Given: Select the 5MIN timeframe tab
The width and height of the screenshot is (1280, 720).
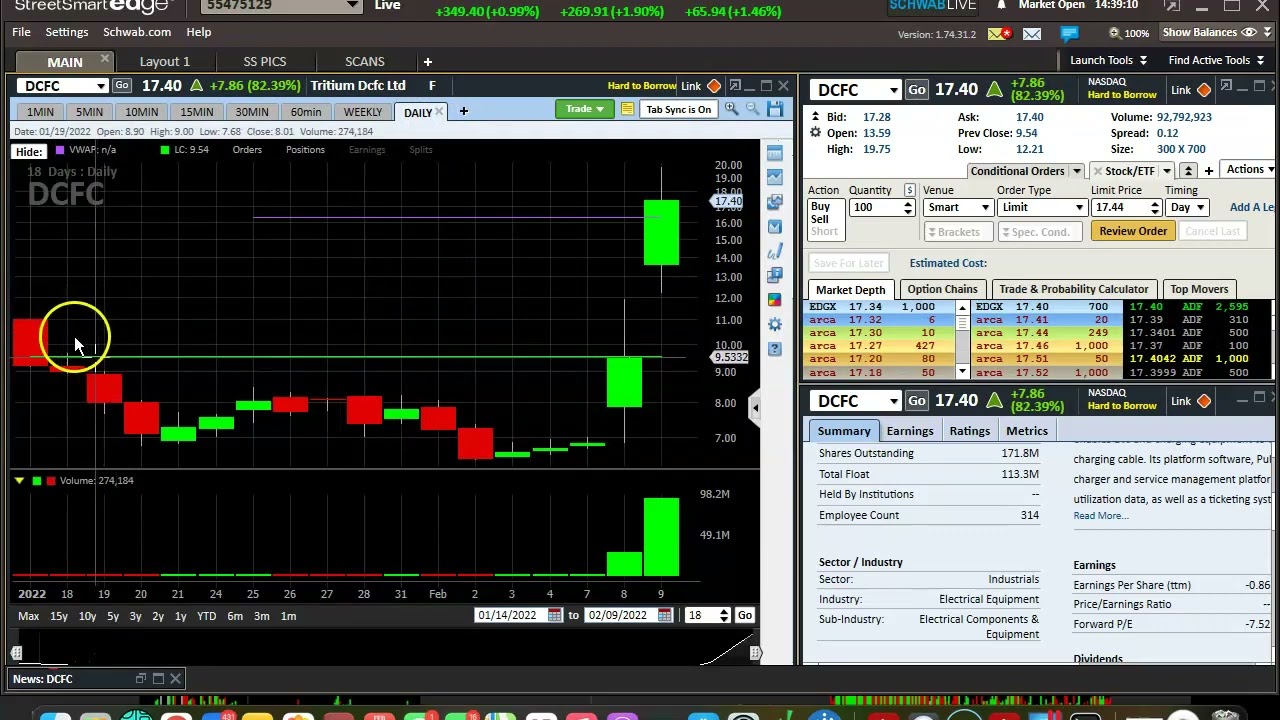Looking at the screenshot, I should tap(89, 112).
